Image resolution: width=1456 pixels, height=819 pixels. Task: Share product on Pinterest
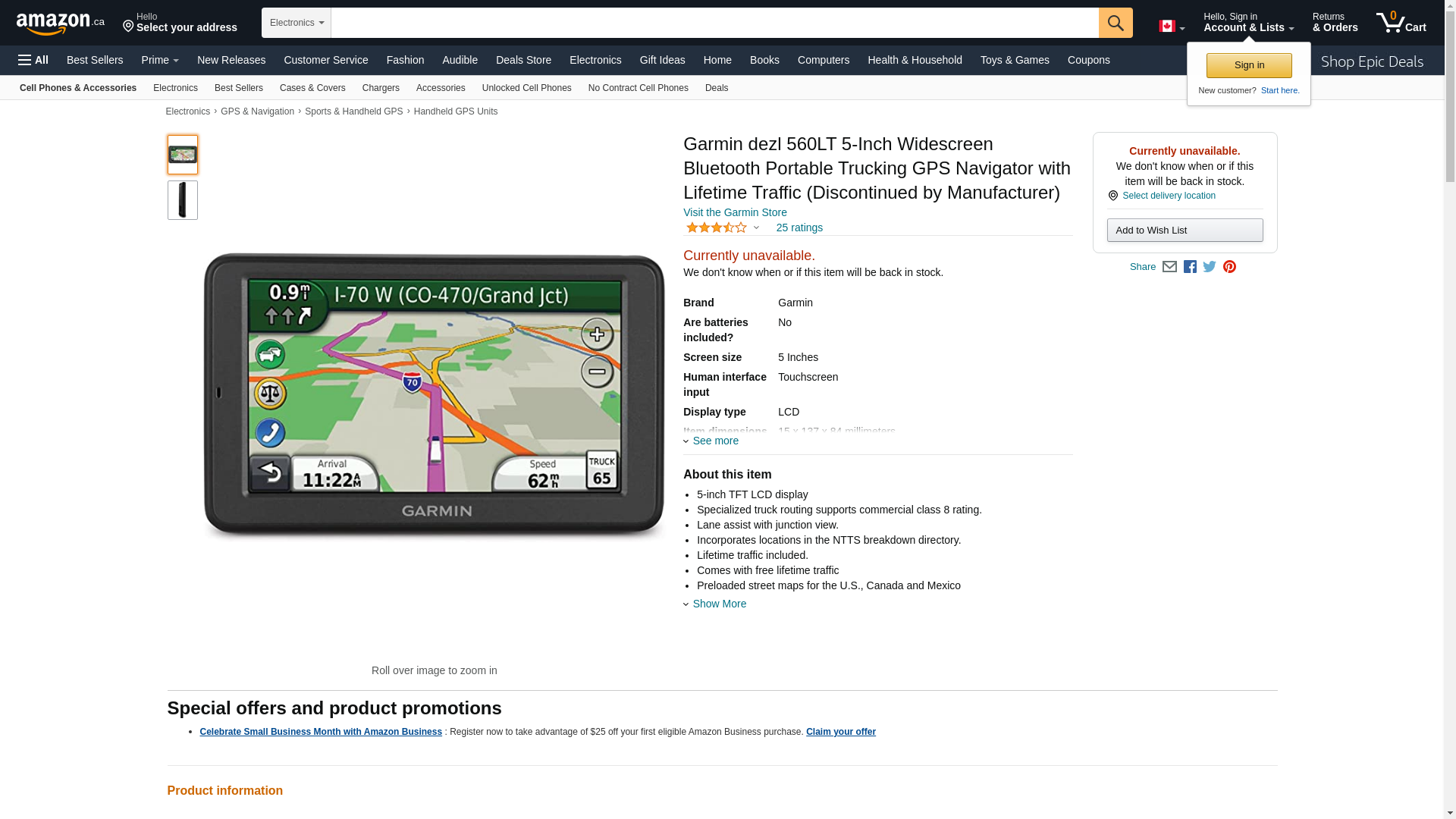coord(1229,267)
